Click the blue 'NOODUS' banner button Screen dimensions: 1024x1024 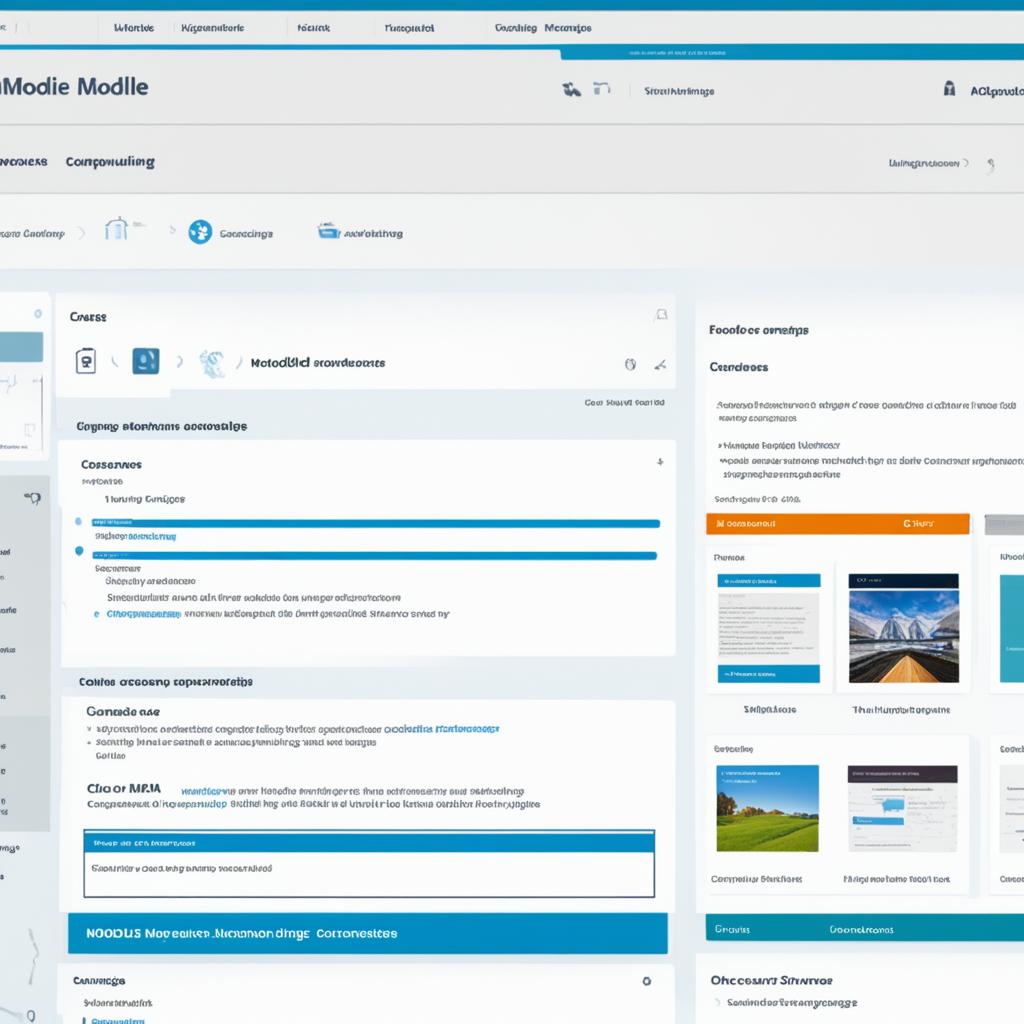pyautogui.click(x=368, y=933)
